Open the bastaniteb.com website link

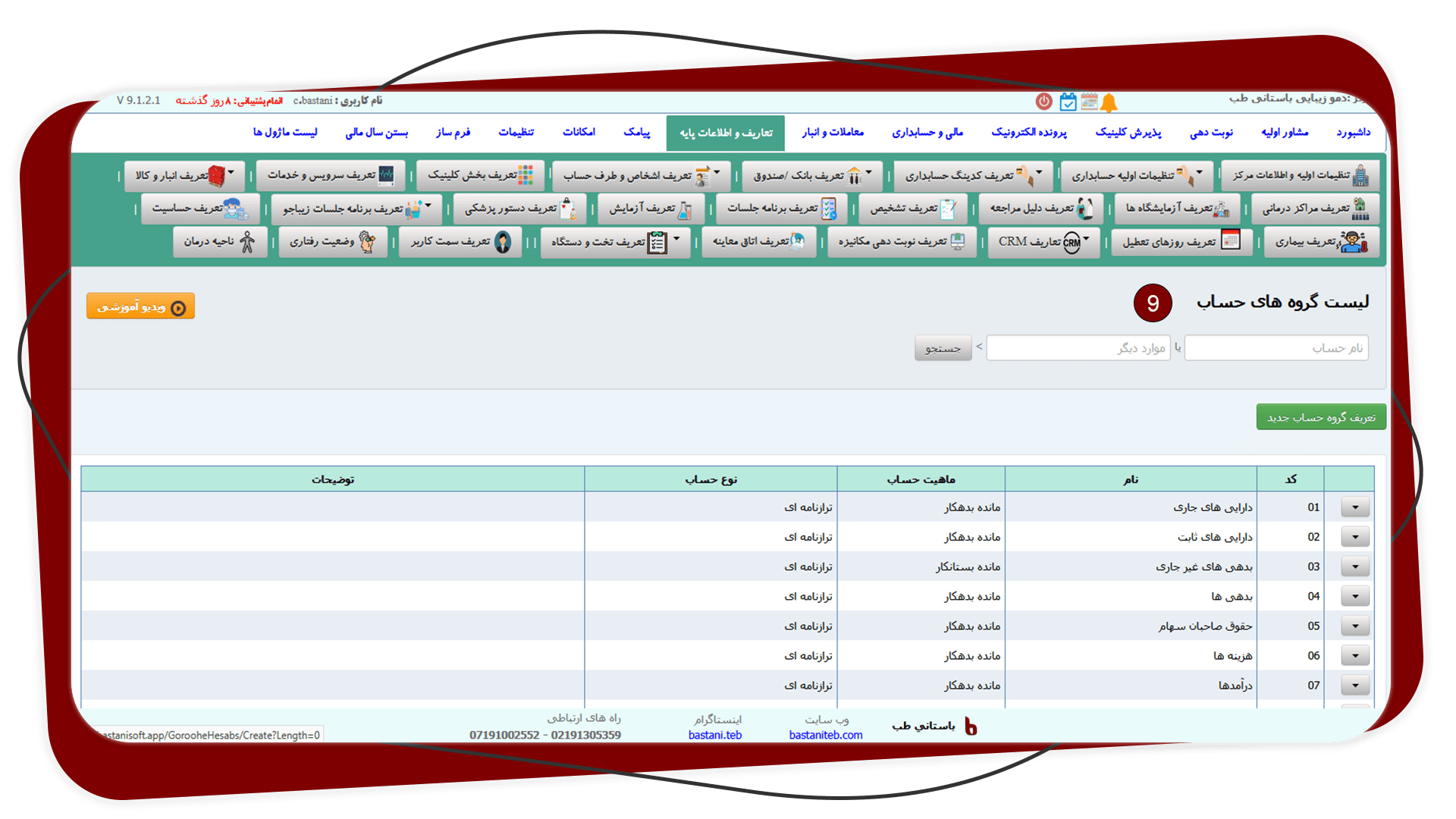825,735
